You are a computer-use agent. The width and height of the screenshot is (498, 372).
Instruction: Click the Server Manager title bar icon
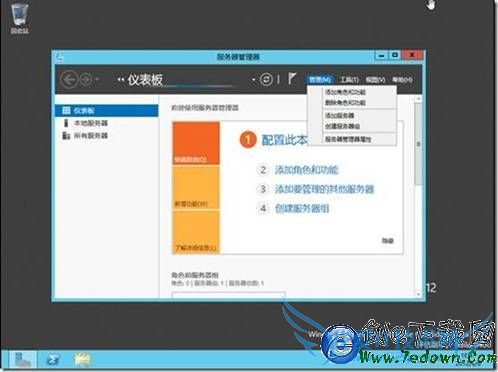pos(60,57)
